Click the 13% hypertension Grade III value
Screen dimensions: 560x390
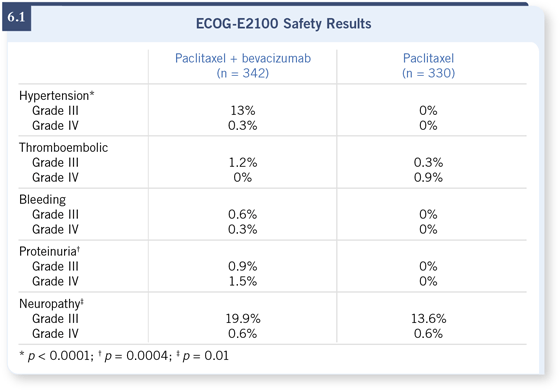pyautogui.click(x=243, y=110)
